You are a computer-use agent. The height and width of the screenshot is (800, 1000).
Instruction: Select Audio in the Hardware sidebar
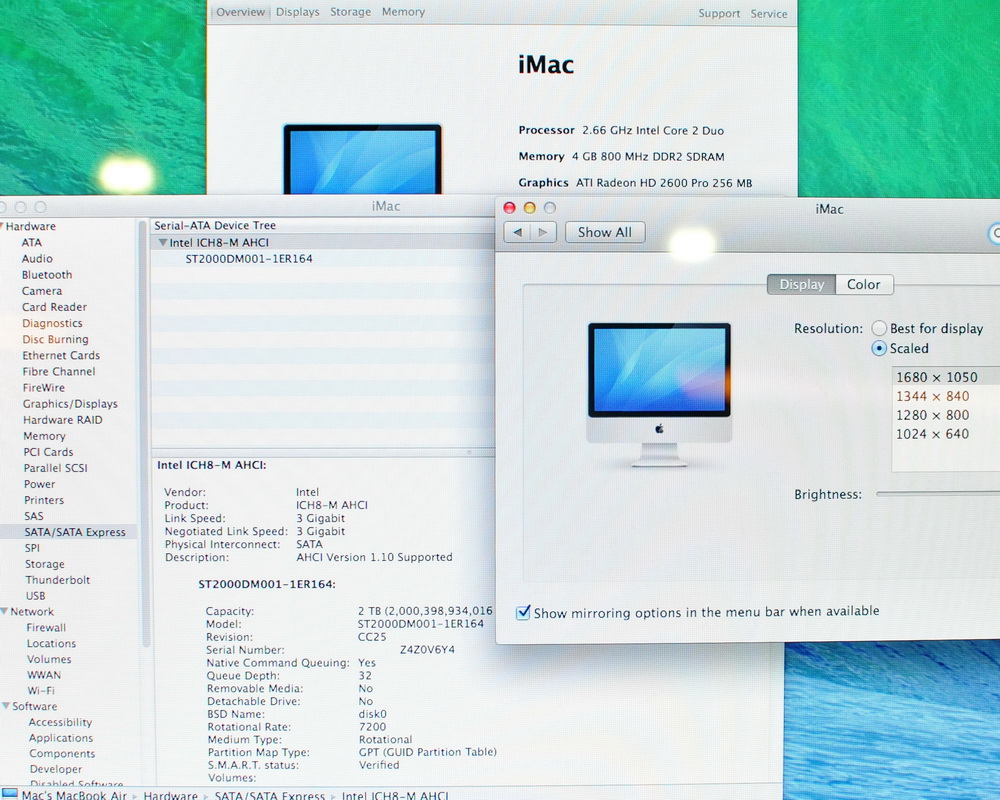point(37,258)
